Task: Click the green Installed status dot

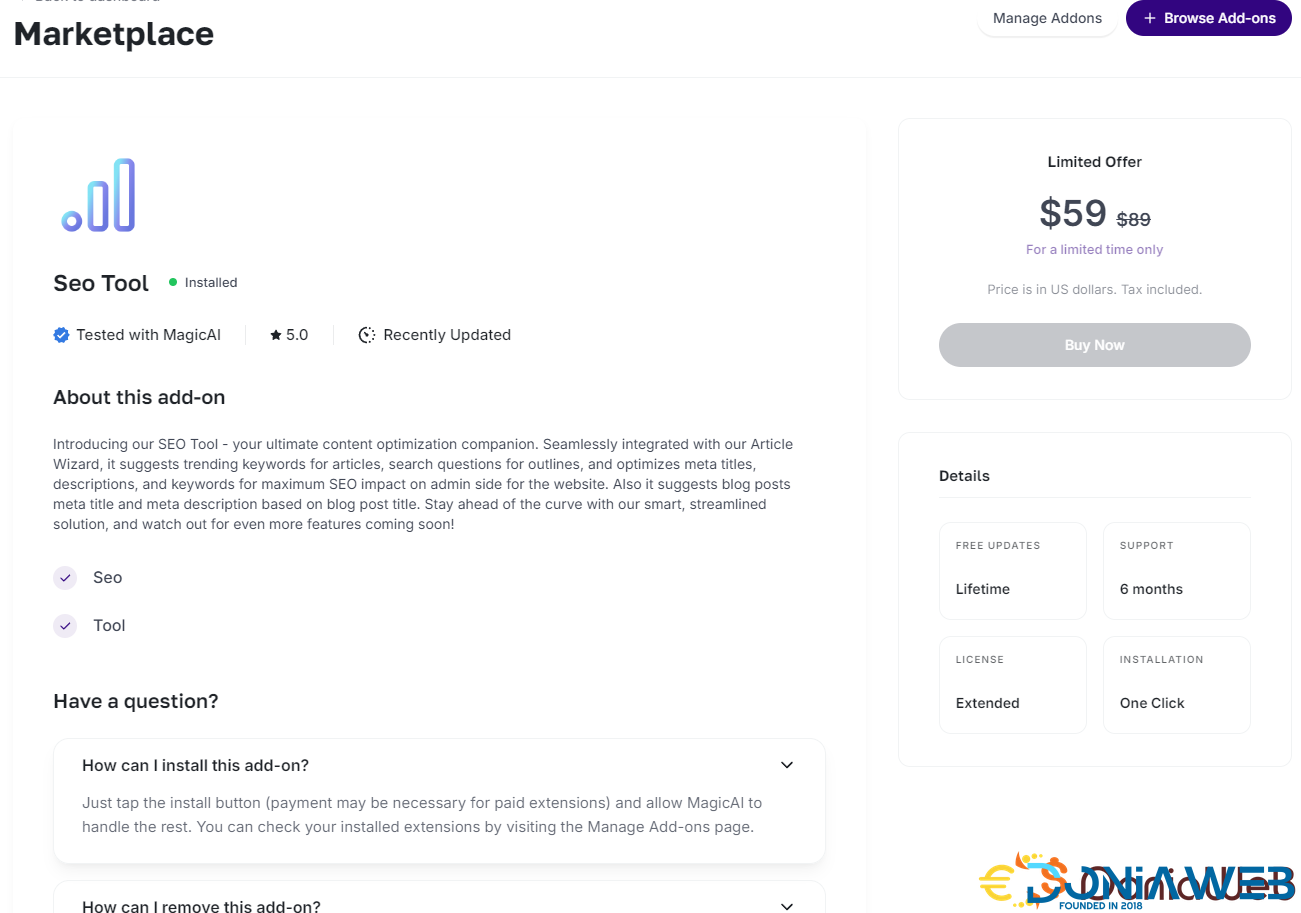Action: (x=173, y=282)
